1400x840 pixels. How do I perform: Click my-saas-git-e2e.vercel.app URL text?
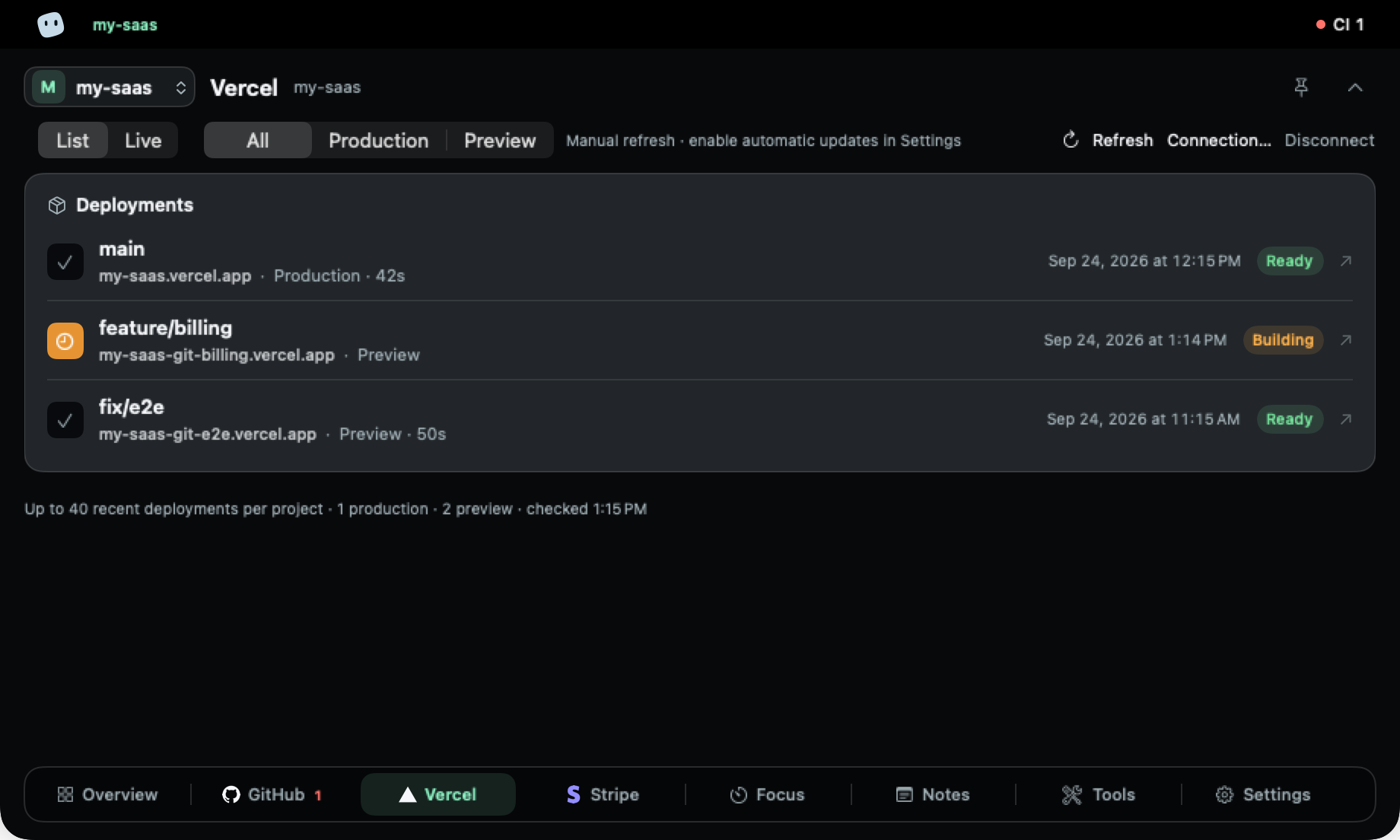pos(207,434)
